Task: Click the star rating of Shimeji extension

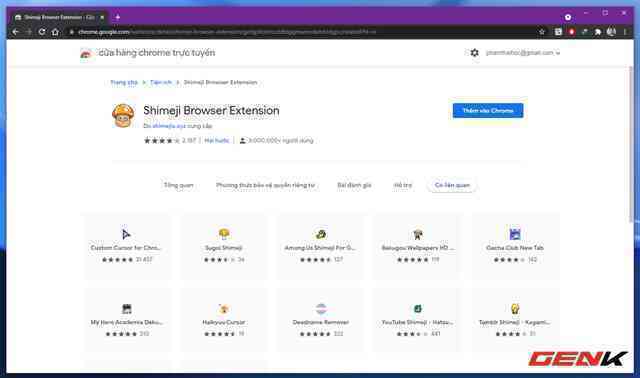Action: (x=162, y=140)
